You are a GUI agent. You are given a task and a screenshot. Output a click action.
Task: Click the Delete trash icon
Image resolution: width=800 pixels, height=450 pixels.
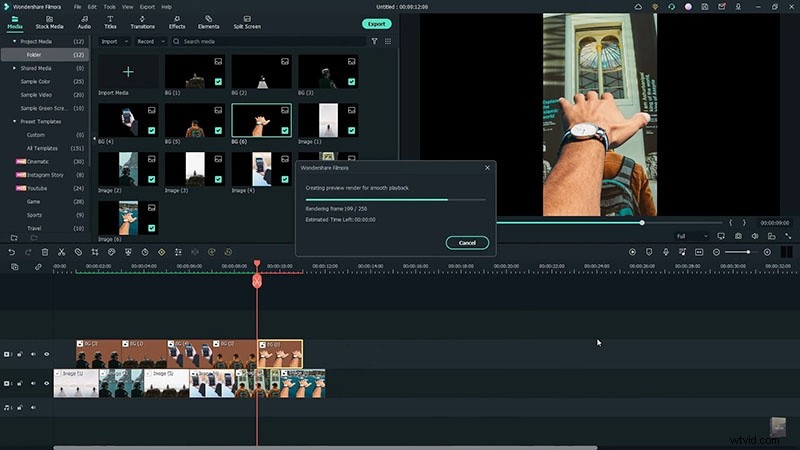pos(45,252)
